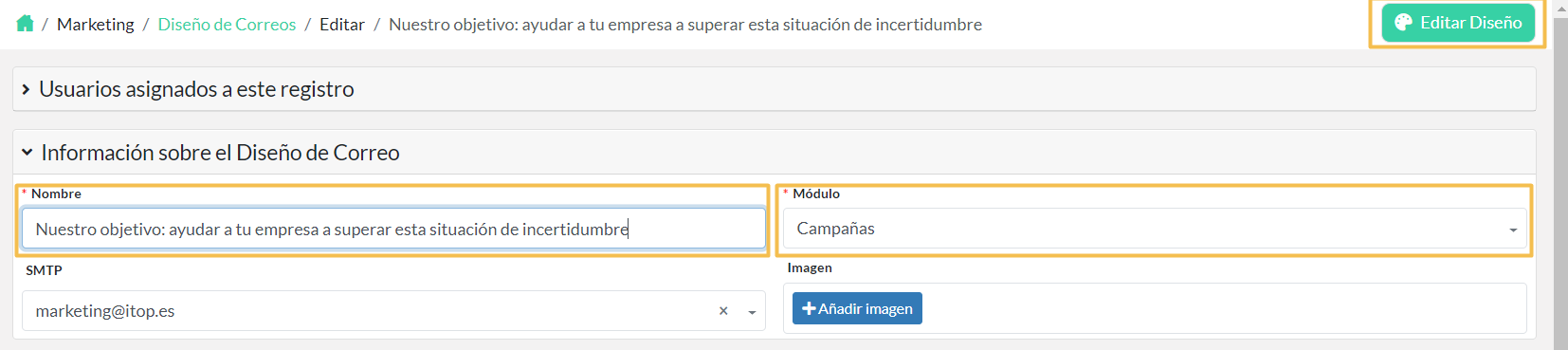Image resolution: width=1568 pixels, height=350 pixels.
Task: Click the Marketing breadcrumb item
Action: click(96, 25)
